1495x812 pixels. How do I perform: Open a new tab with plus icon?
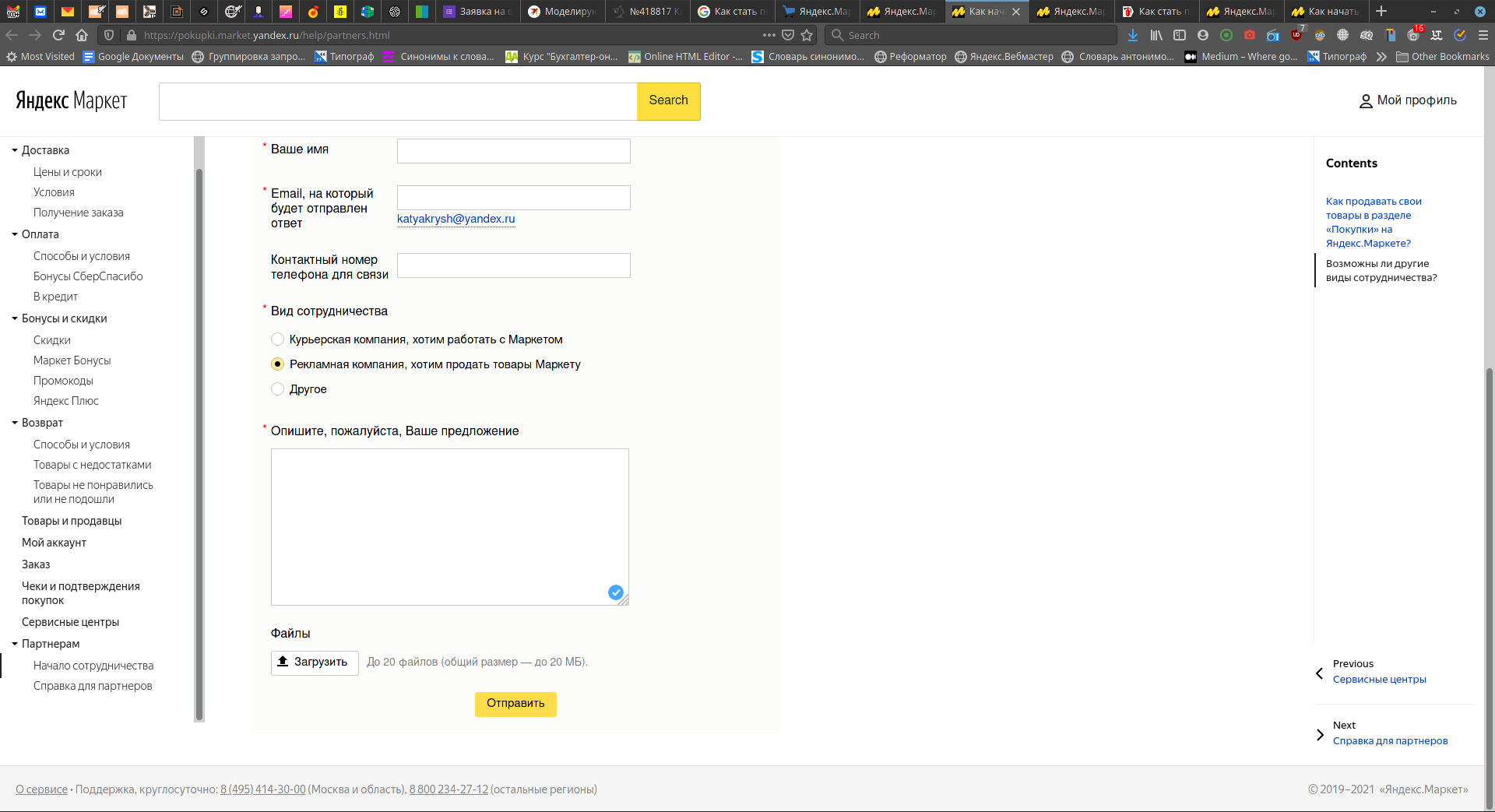click(x=1381, y=11)
